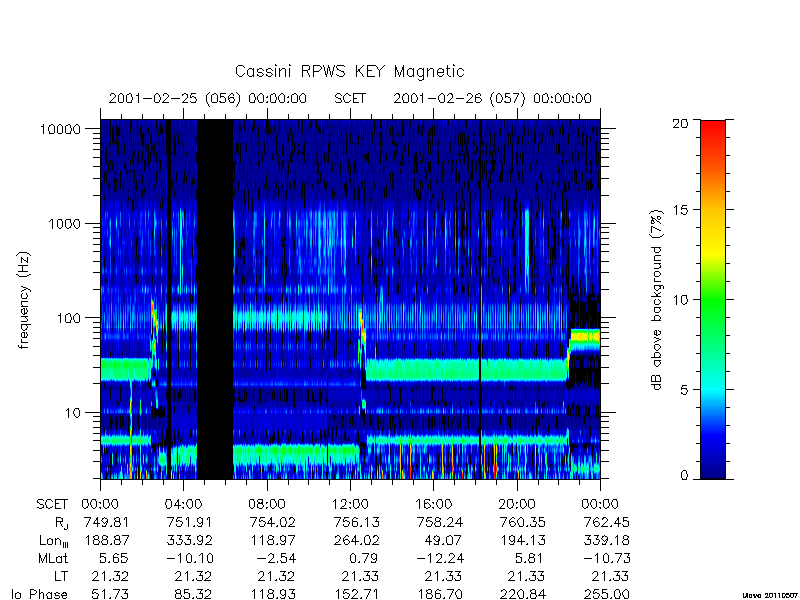Click the RJ row label
The image size is (800, 600).
(x=61, y=524)
